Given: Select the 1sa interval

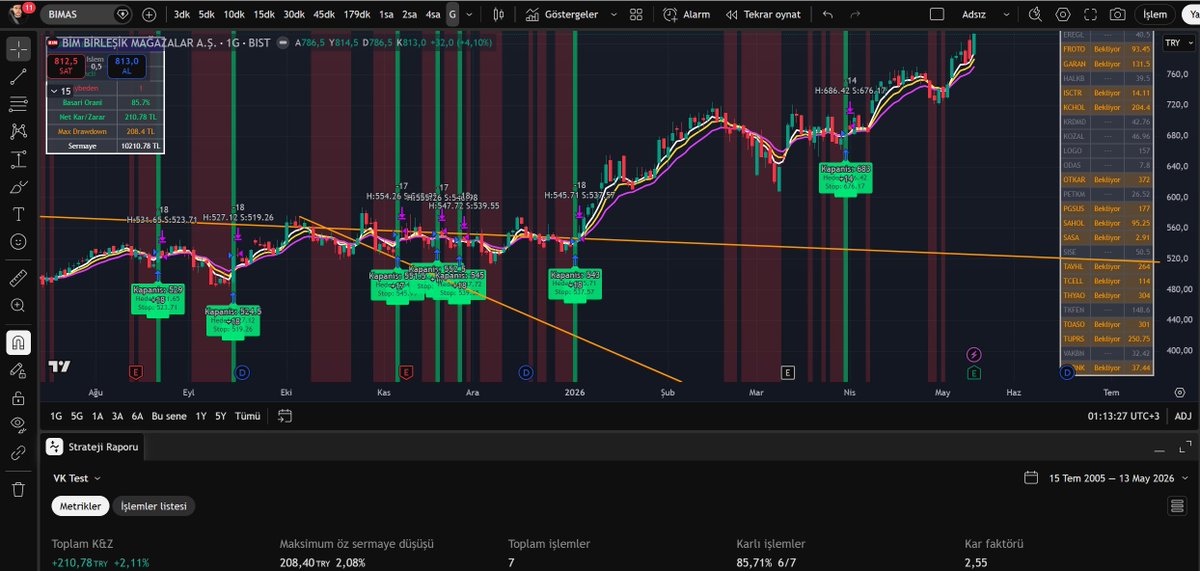Looking at the screenshot, I should [386, 15].
